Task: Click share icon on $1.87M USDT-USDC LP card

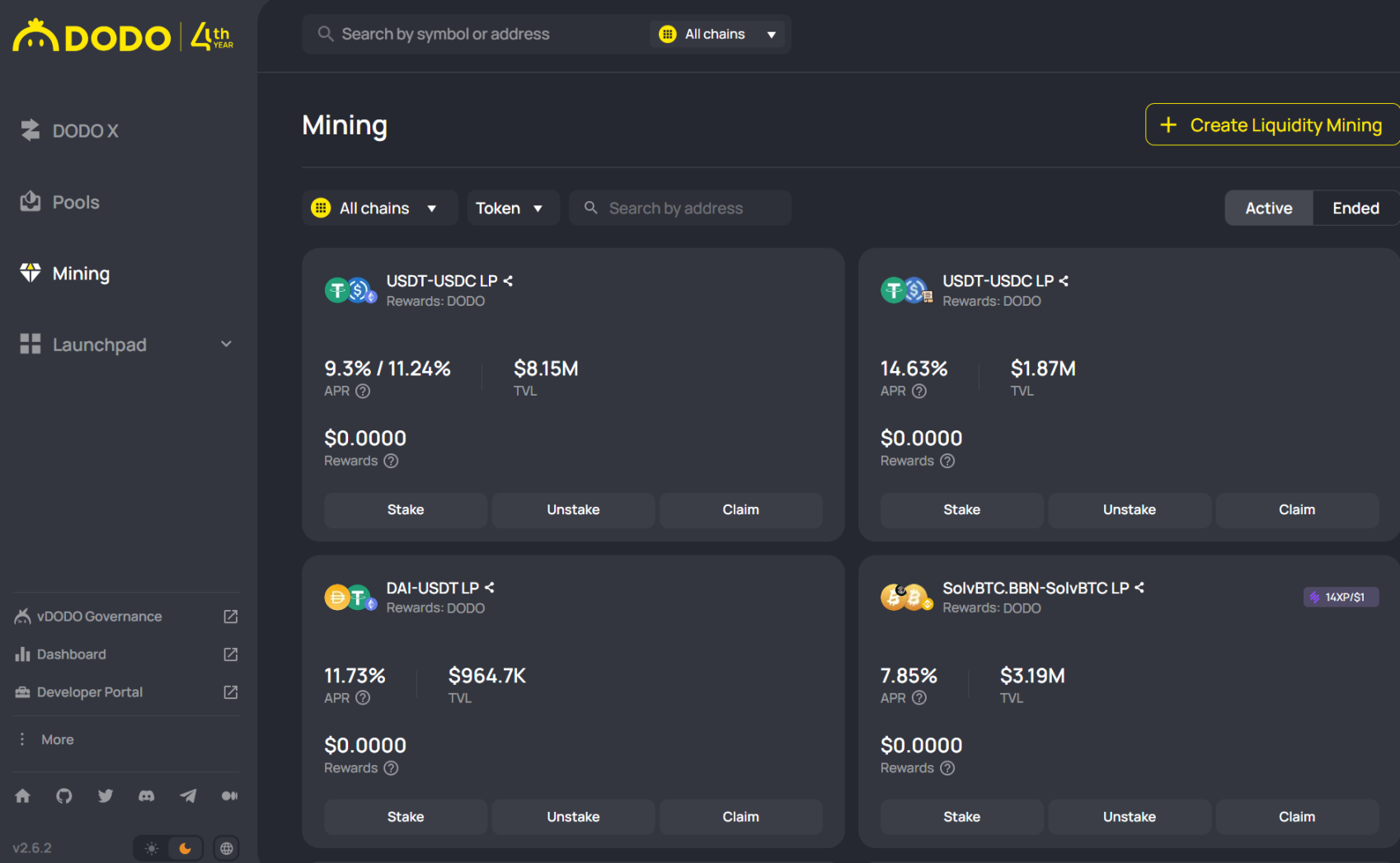Action: (x=1064, y=281)
